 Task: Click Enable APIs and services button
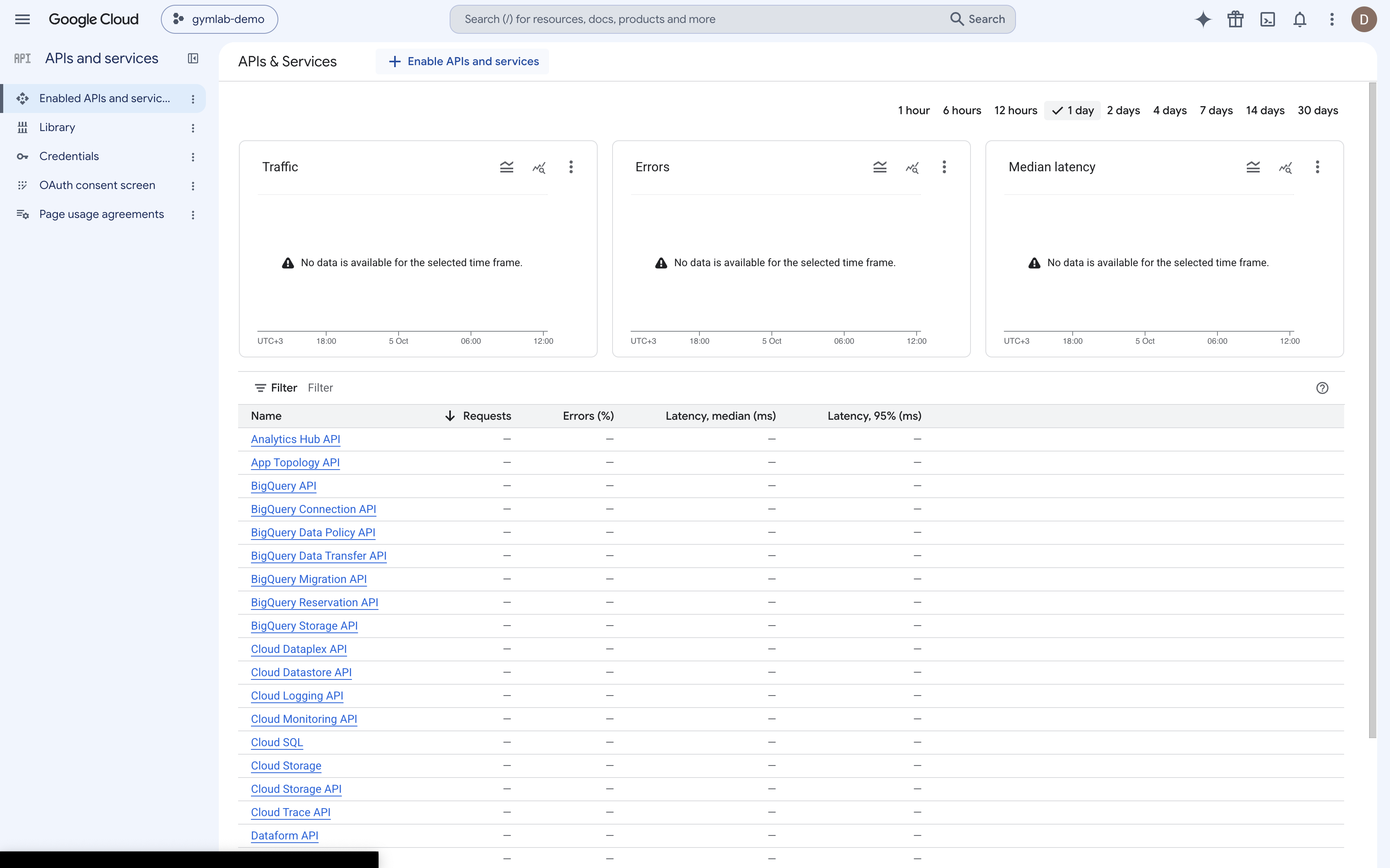[462, 62]
